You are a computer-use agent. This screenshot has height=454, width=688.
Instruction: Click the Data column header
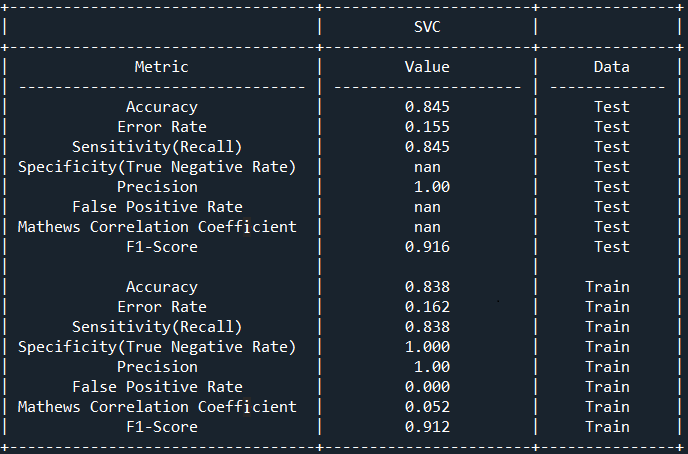[611, 67]
